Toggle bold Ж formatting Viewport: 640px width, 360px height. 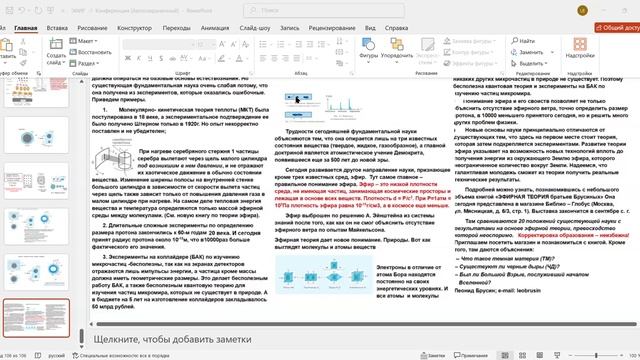[x=128, y=59]
